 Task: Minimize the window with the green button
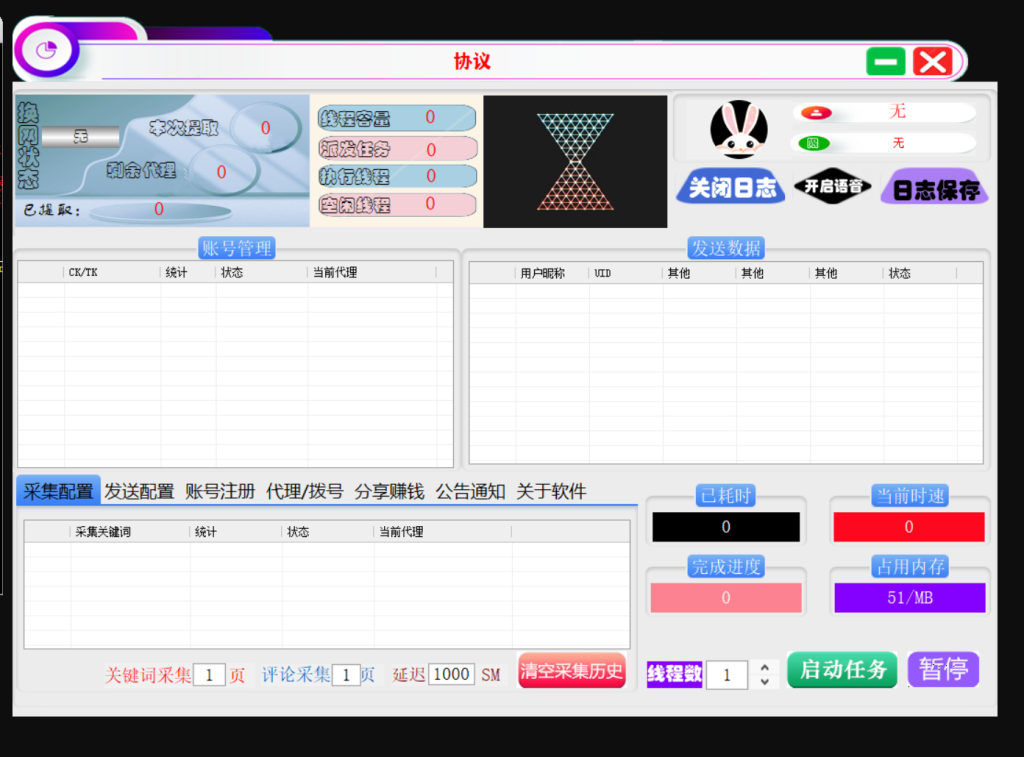[x=885, y=62]
